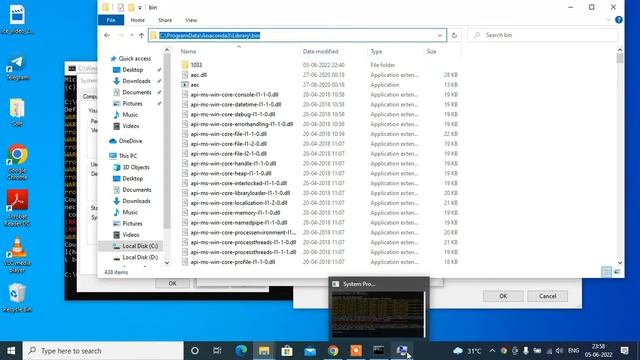Open Recycle Bin on desktop
The image size is (640, 360).
point(17,298)
